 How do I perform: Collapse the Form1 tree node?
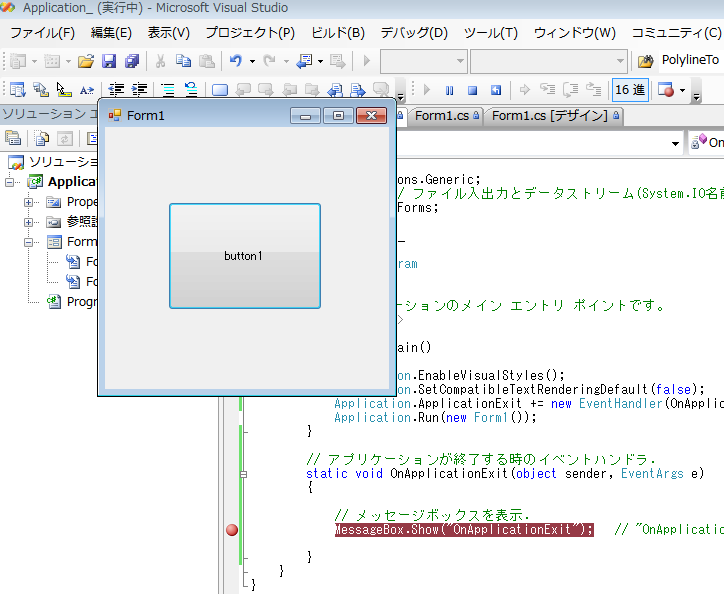click(28, 242)
